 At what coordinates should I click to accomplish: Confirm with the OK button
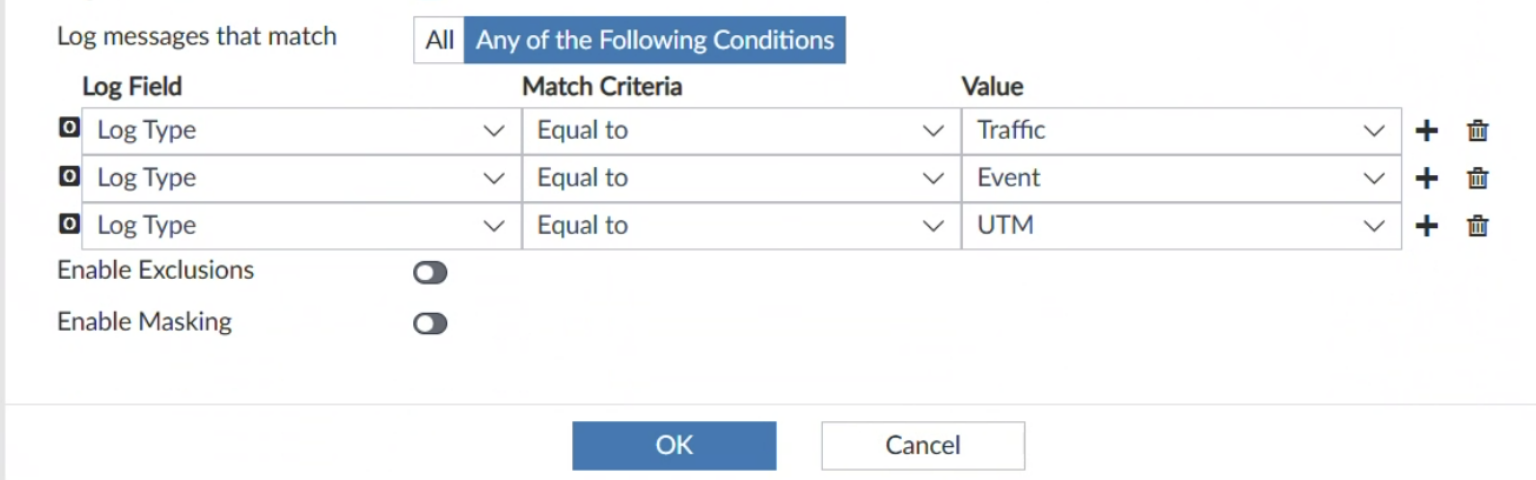point(674,445)
